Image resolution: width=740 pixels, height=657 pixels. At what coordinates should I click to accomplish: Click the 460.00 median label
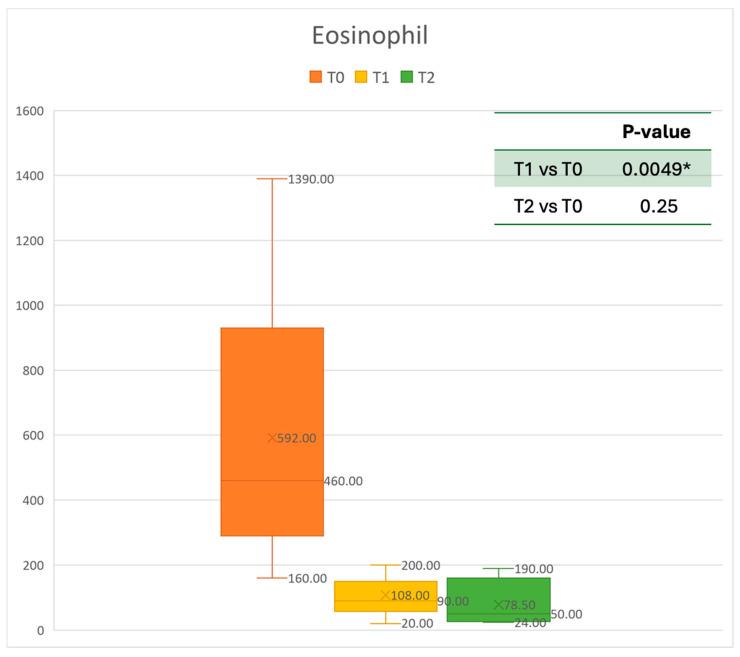coord(343,481)
